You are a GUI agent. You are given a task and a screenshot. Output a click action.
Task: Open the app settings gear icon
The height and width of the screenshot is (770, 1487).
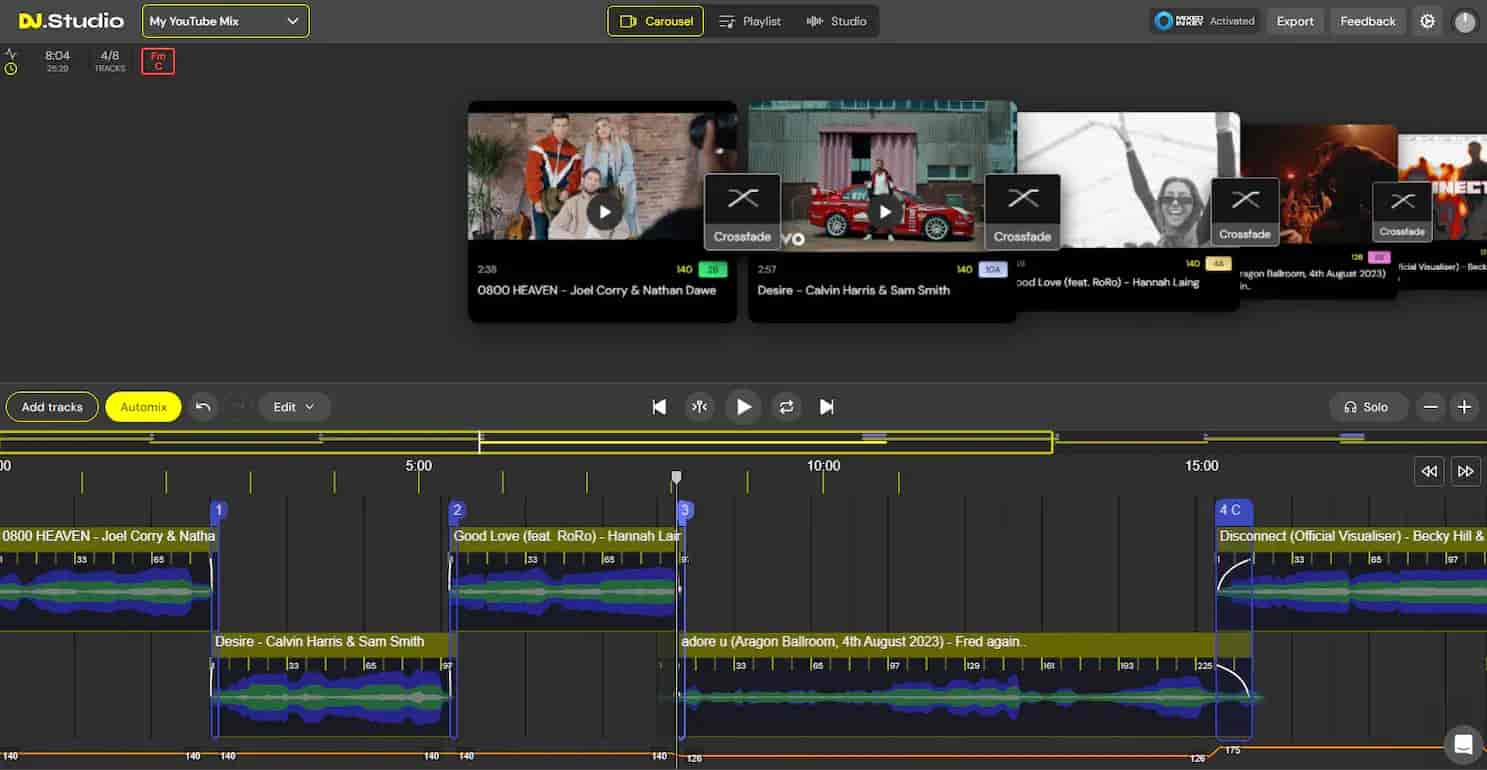[x=1428, y=20]
